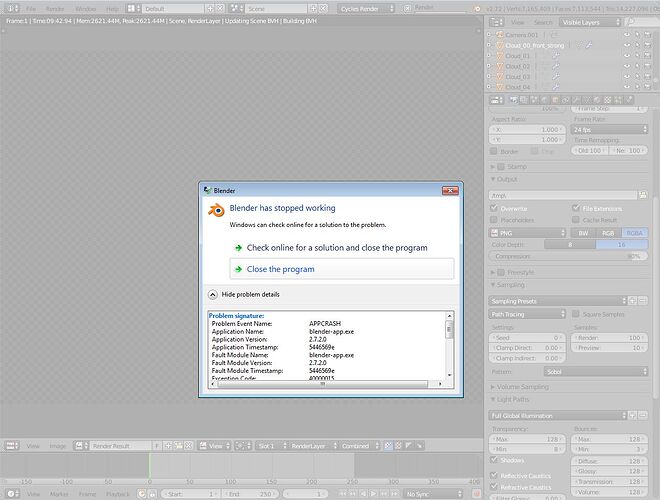Add a new screen layout with plus icon
This screenshot has width=660, height=500.
tap(210, 9)
